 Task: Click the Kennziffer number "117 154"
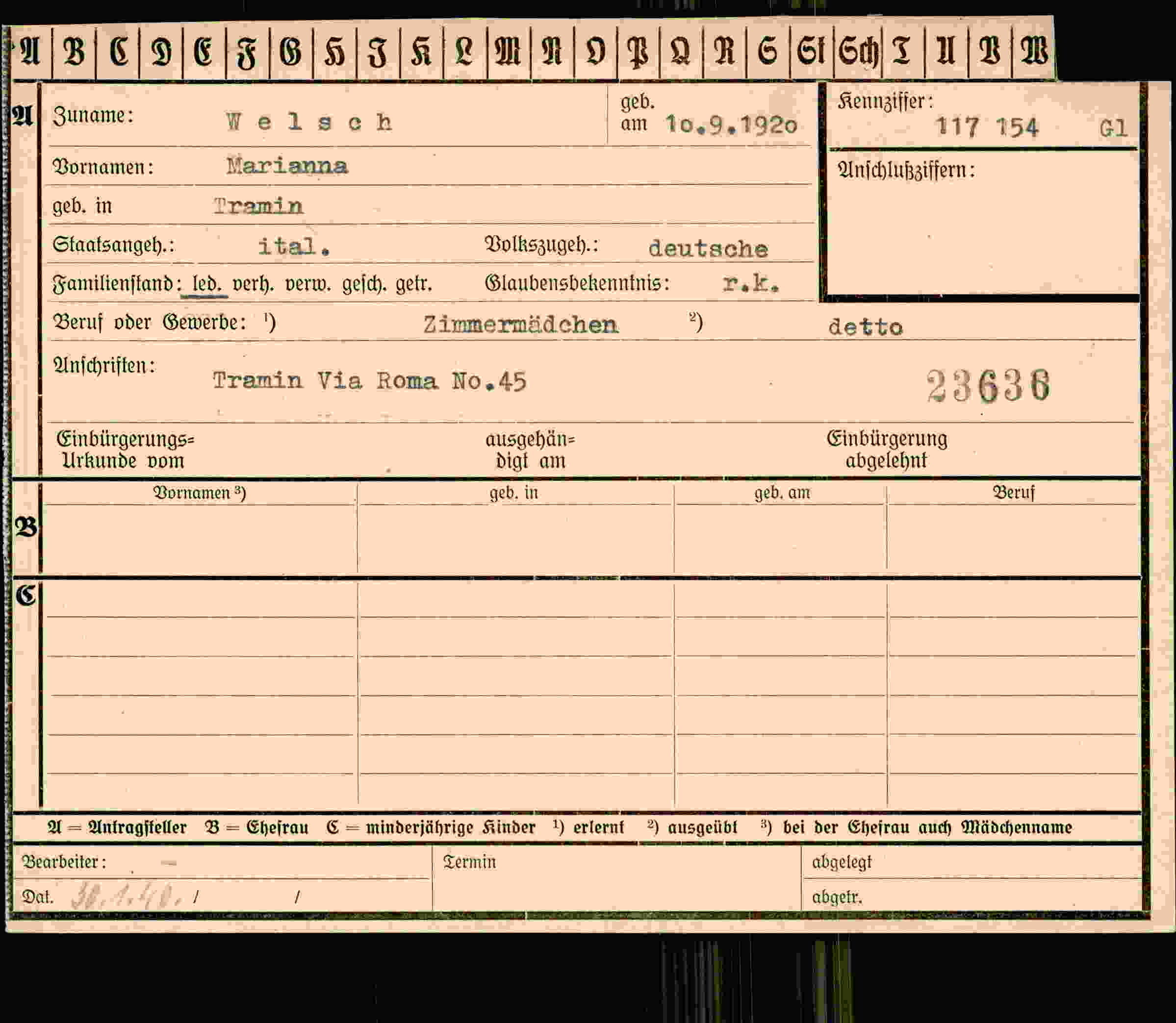[x=987, y=127]
